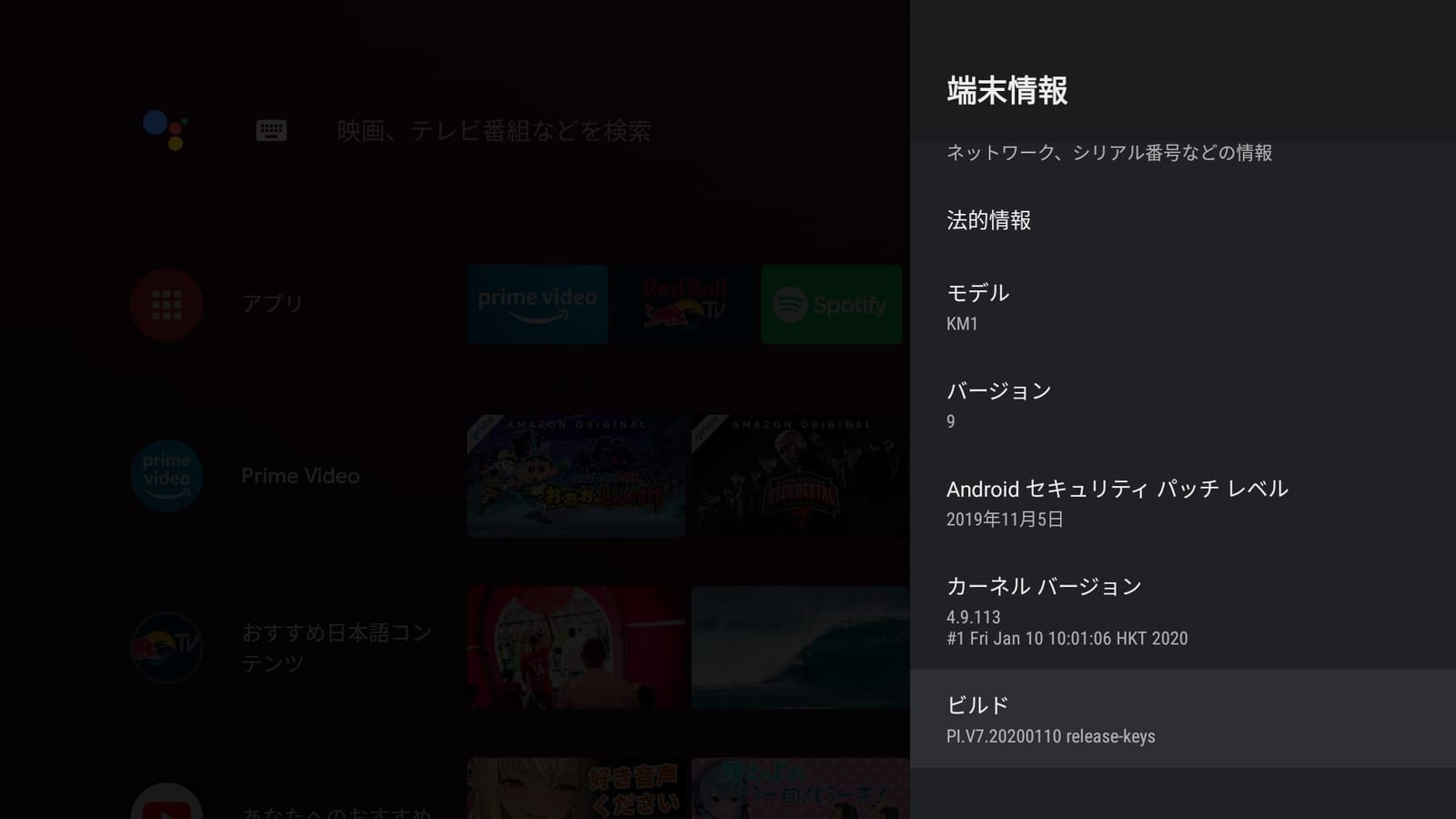Image resolution: width=1456 pixels, height=819 pixels.
Task: Open the ocean wave video thumbnail
Action: coord(800,647)
